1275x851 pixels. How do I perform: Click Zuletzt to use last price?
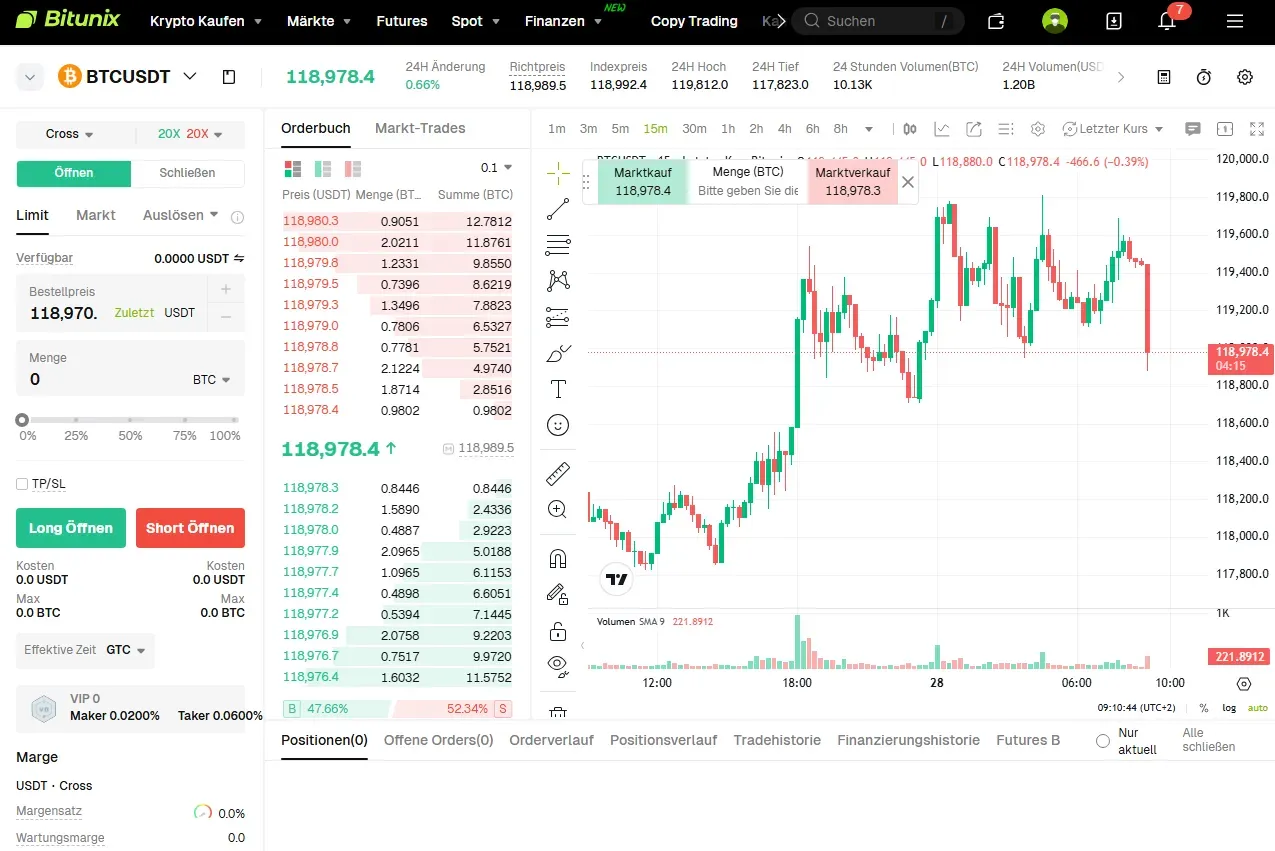click(x=134, y=313)
